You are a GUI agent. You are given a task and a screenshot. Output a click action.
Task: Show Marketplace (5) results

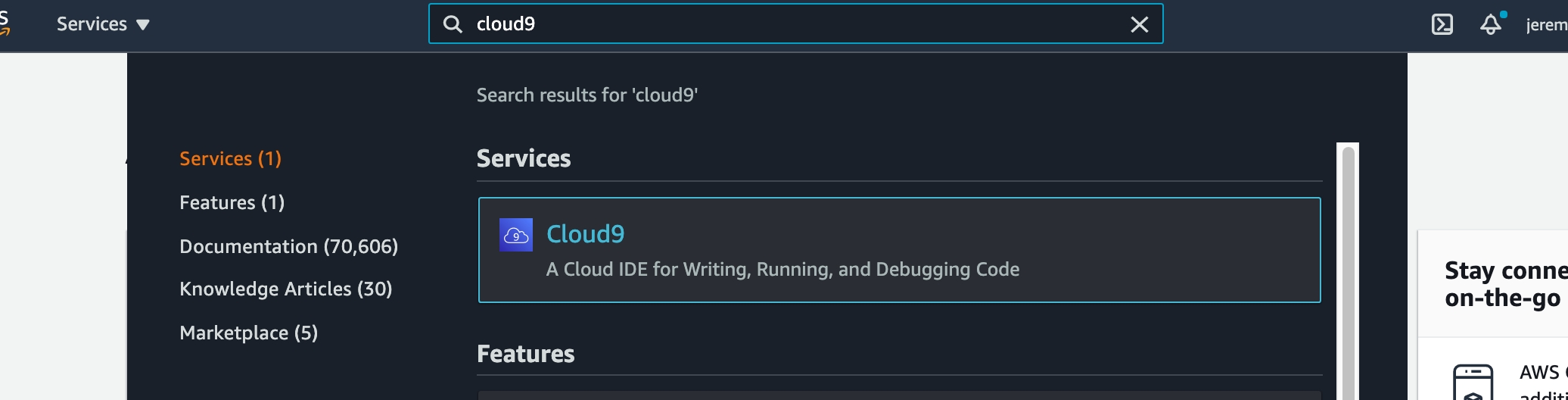click(248, 333)
